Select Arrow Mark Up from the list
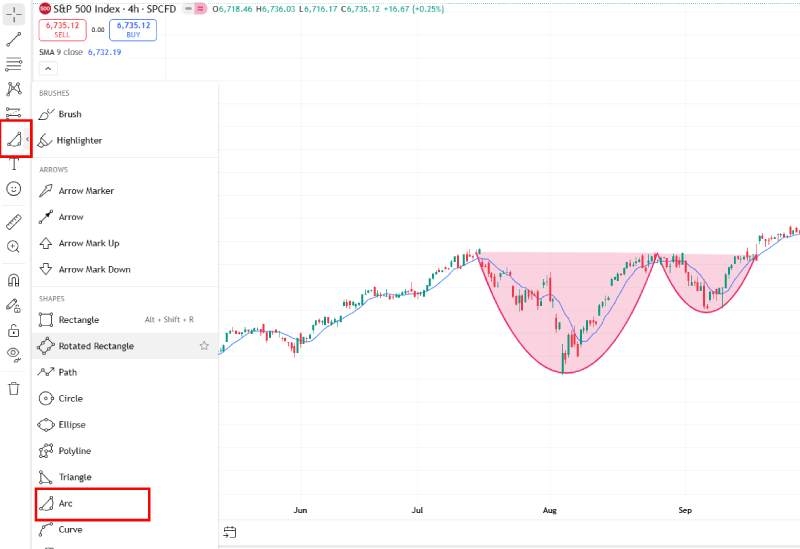 coord(88,243)
